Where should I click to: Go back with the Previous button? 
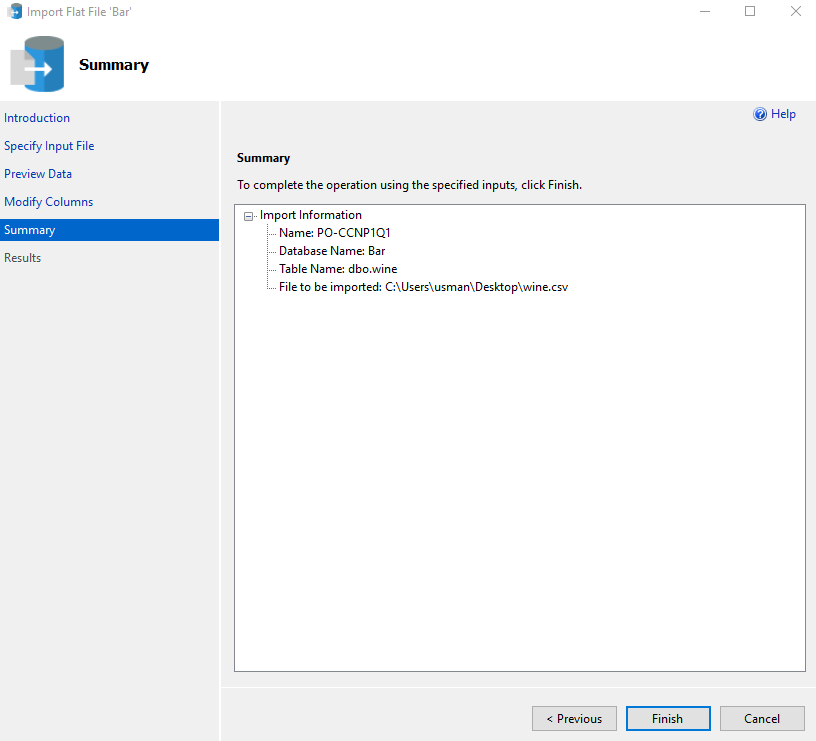[x=574, y=718]
